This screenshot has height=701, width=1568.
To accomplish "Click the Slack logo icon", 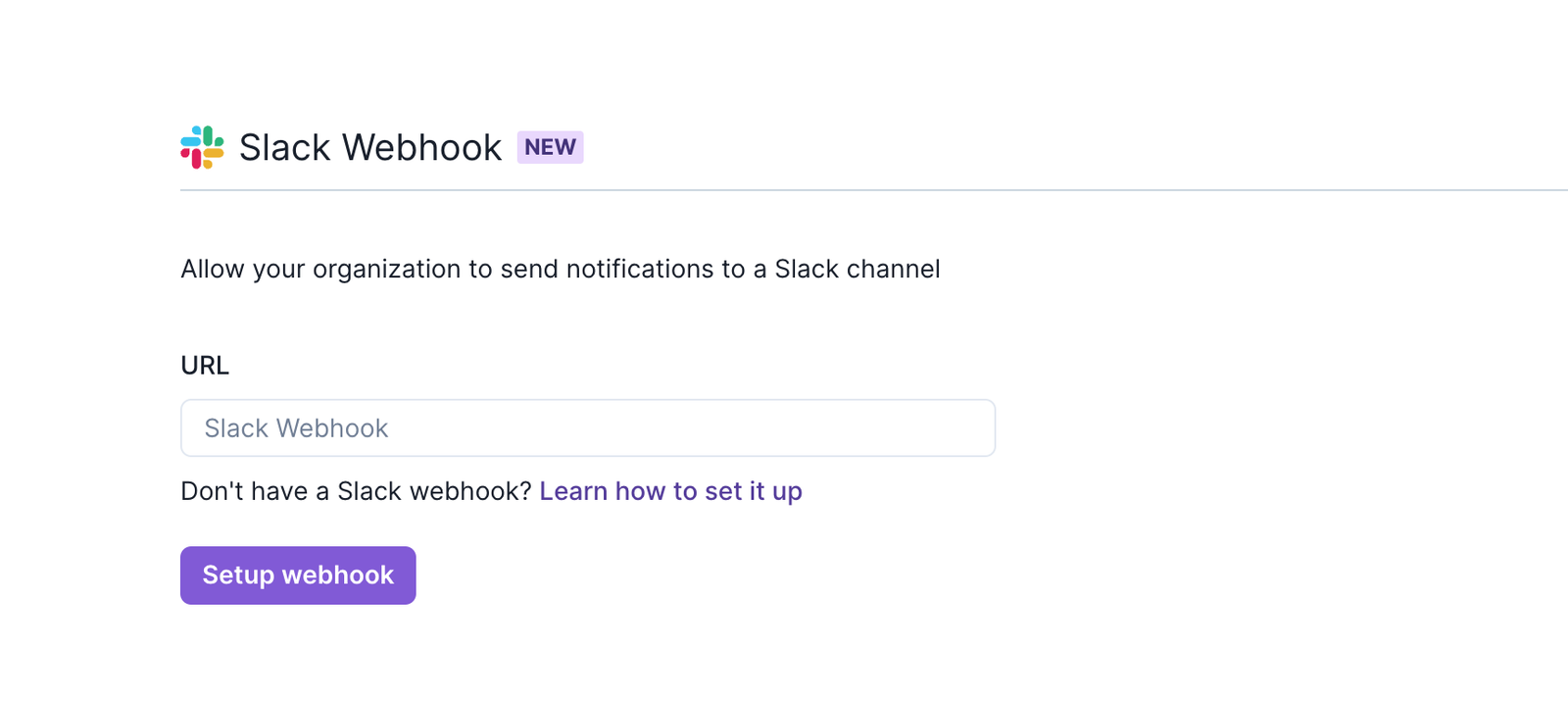I will point(202,147).
